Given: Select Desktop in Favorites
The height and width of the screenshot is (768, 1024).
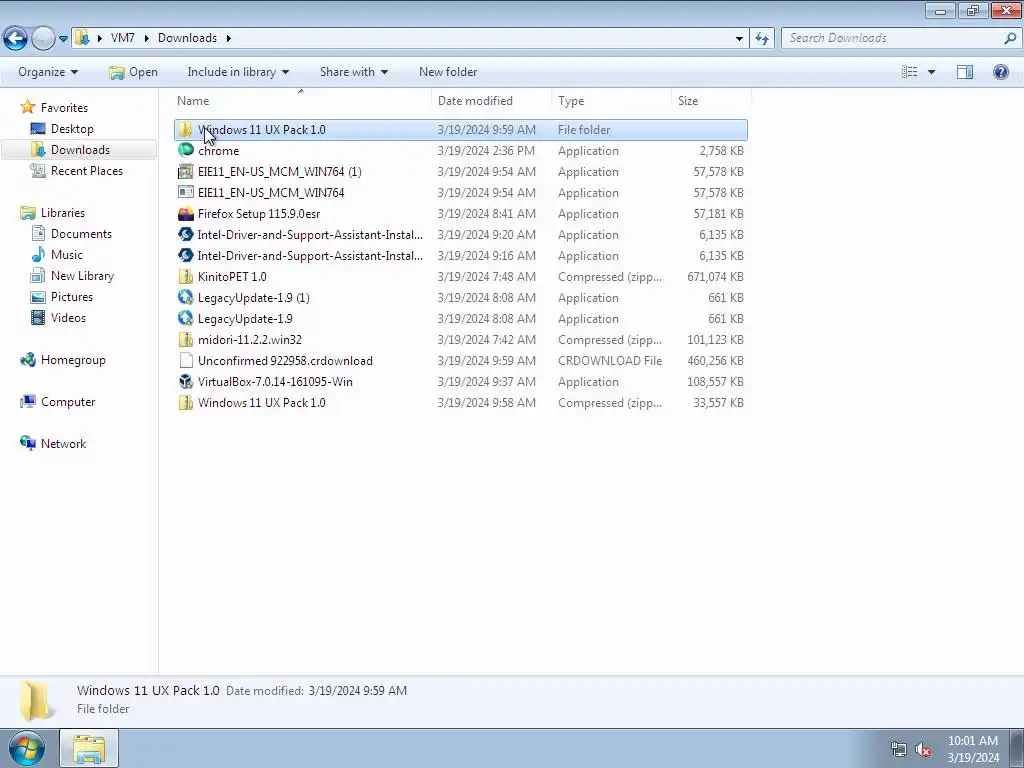Looking at the screenshot, I should [x=72, y=129].
